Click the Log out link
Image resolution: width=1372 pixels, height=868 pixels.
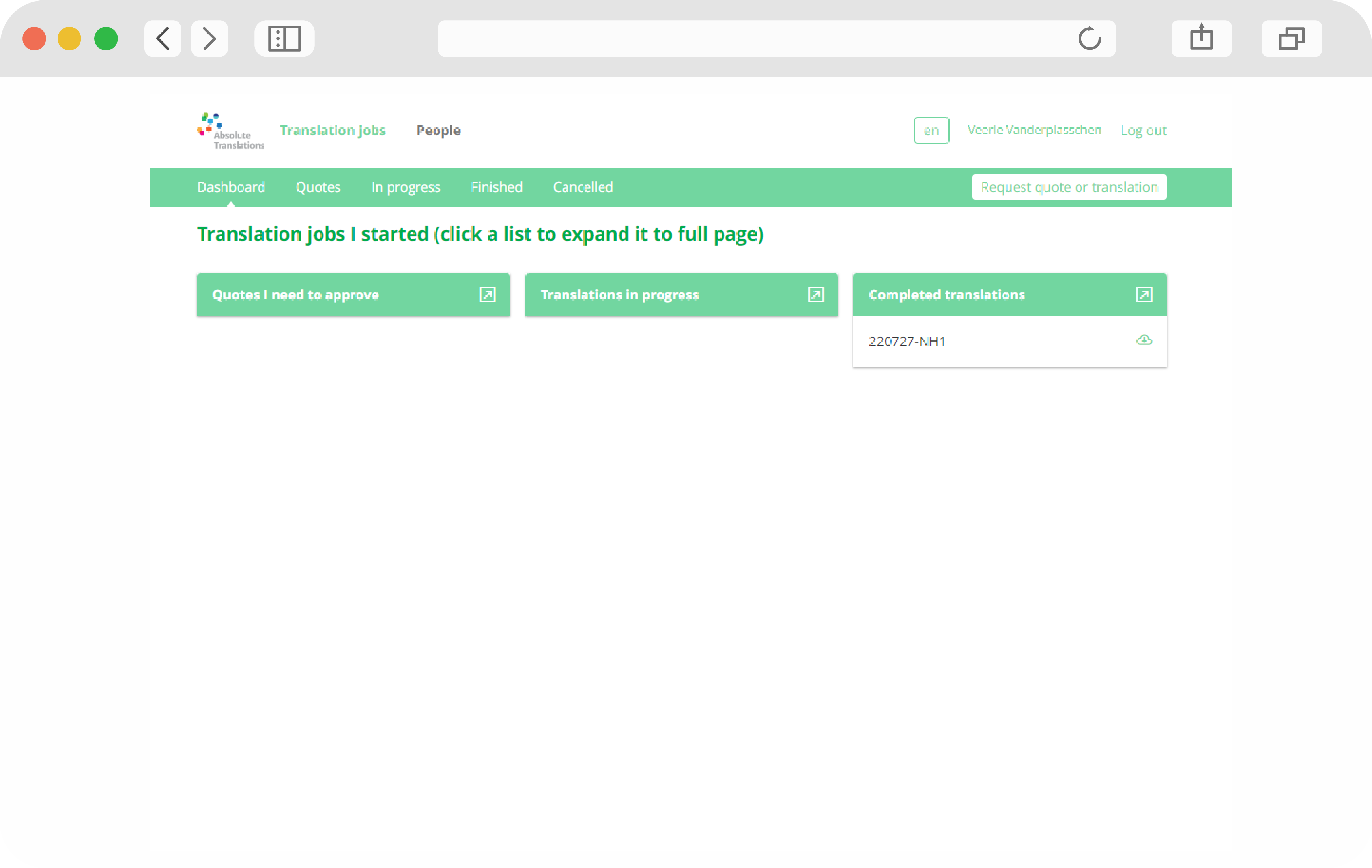tap(1143, 131)
